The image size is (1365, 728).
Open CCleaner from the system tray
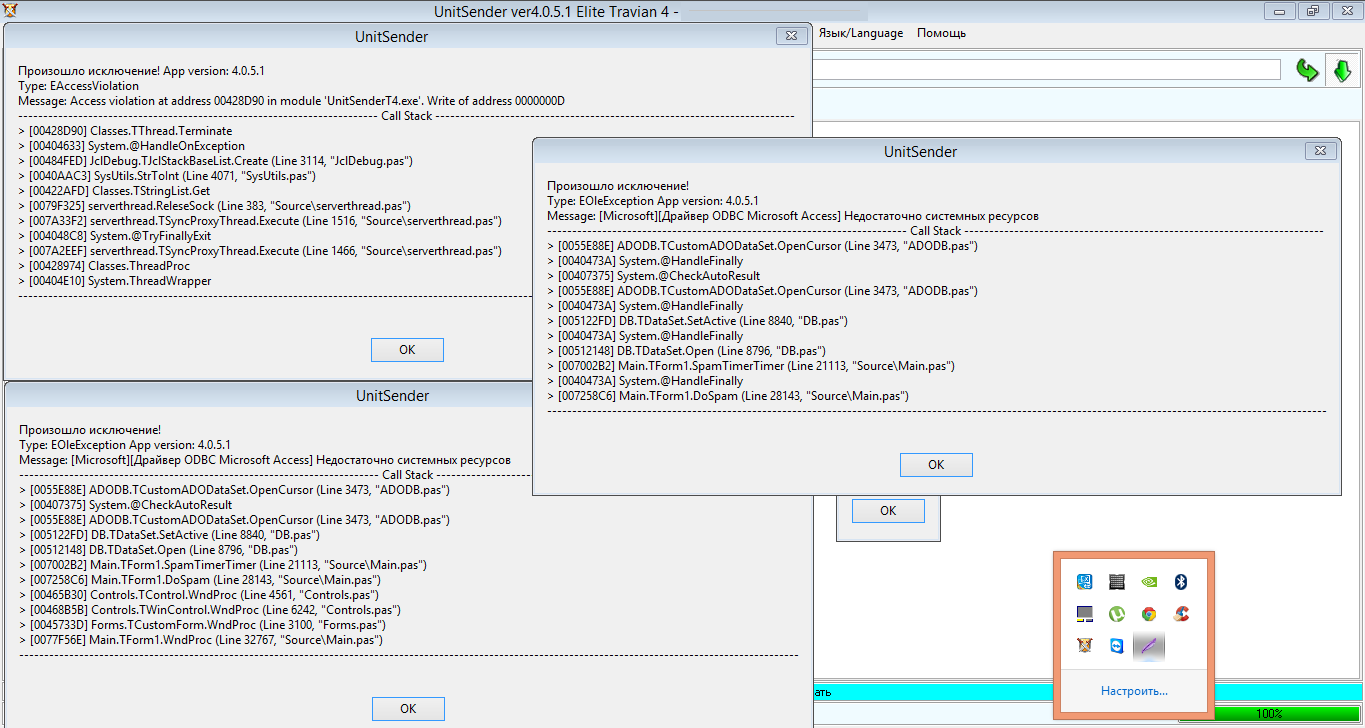pos(1180,614)
